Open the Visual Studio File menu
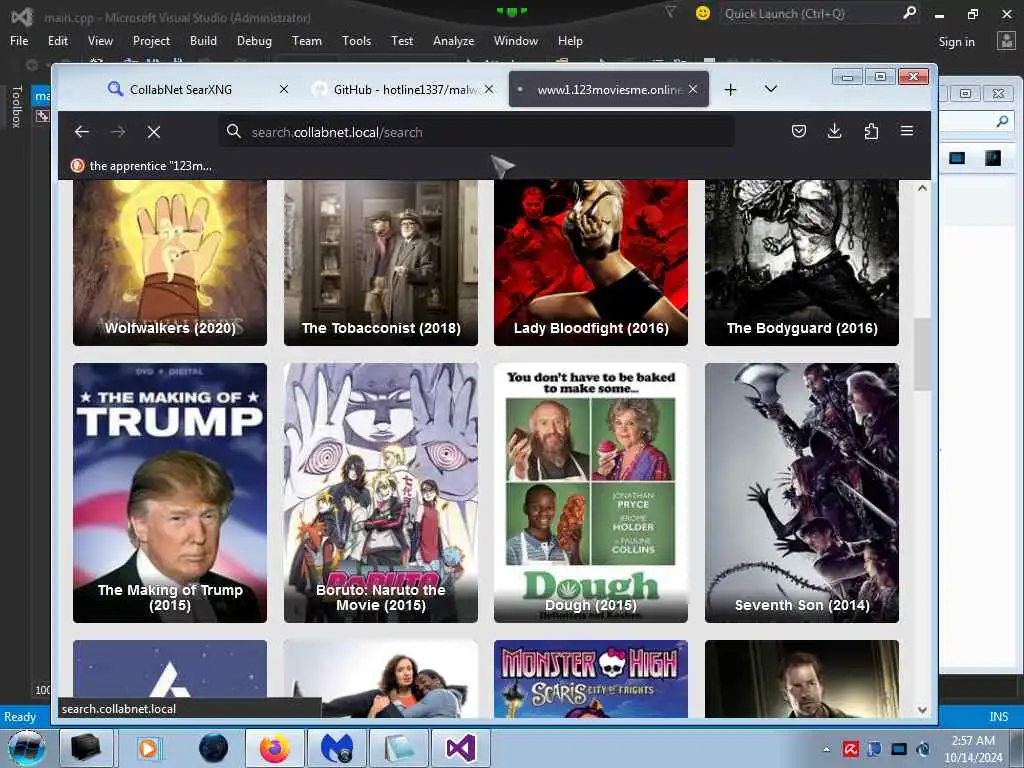The width and height of the screenshot is (1024, 768). pyautogui.click(x=20, y=40)
